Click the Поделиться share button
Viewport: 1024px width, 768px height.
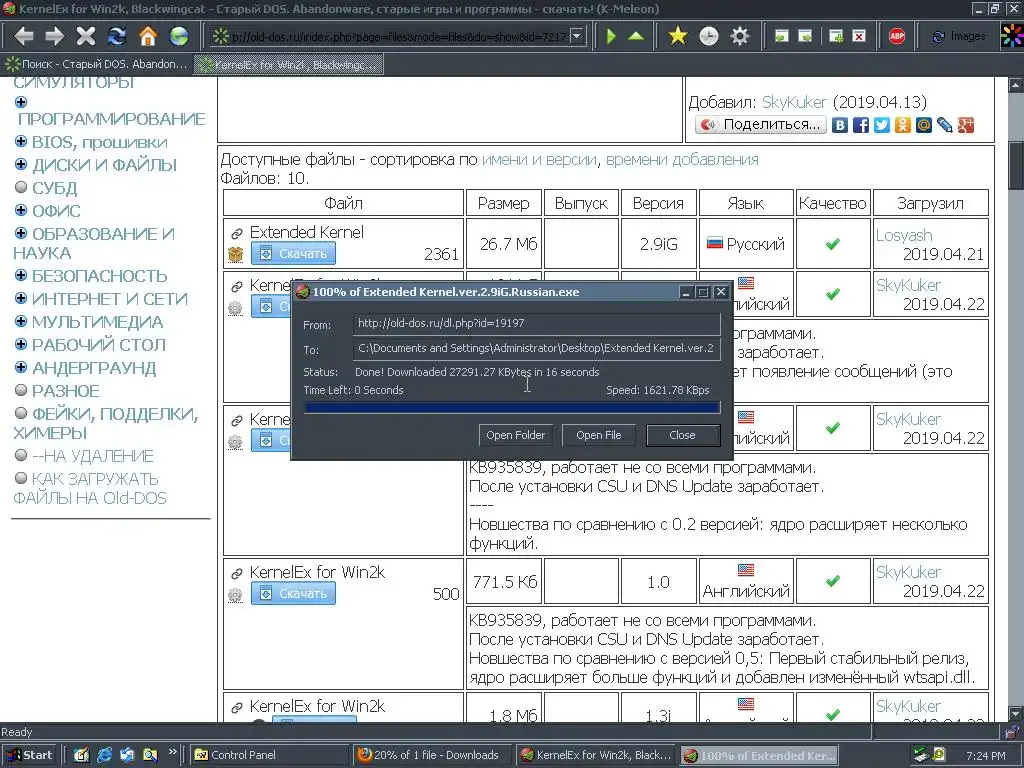[x=761, y=125]
